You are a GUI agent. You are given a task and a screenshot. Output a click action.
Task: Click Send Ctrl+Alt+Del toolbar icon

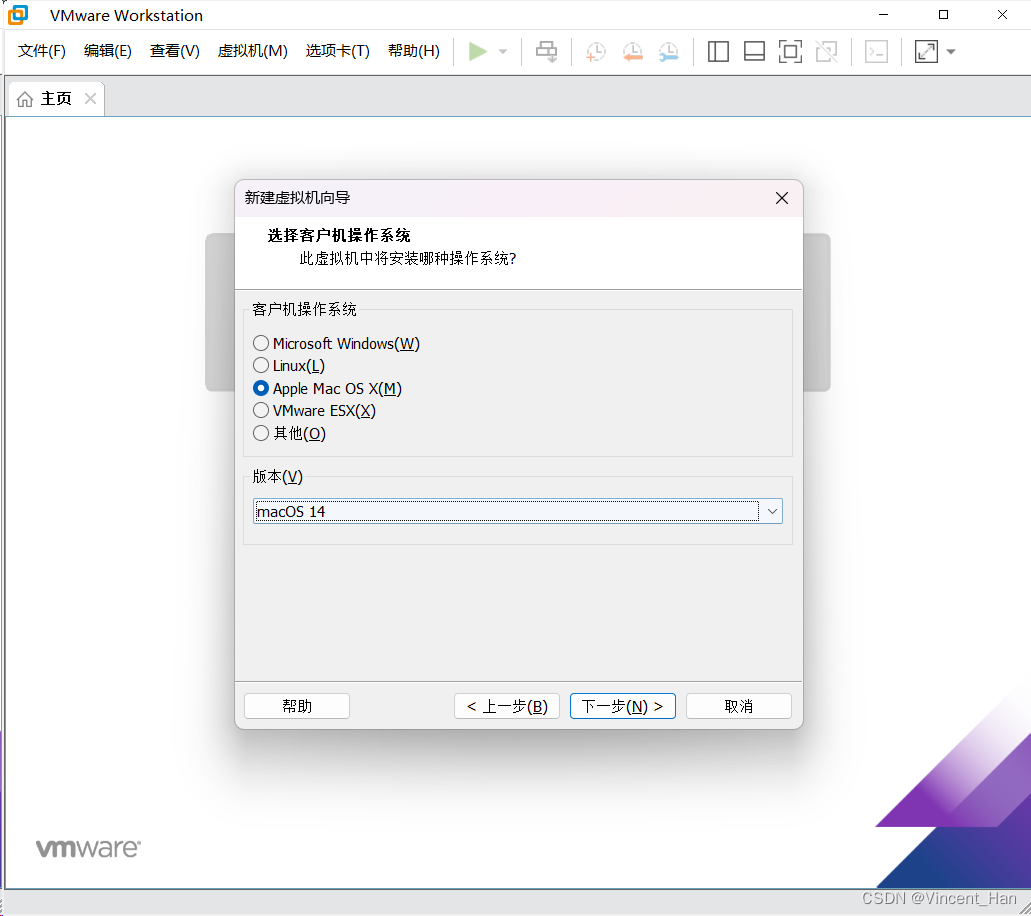click(546, 51)
